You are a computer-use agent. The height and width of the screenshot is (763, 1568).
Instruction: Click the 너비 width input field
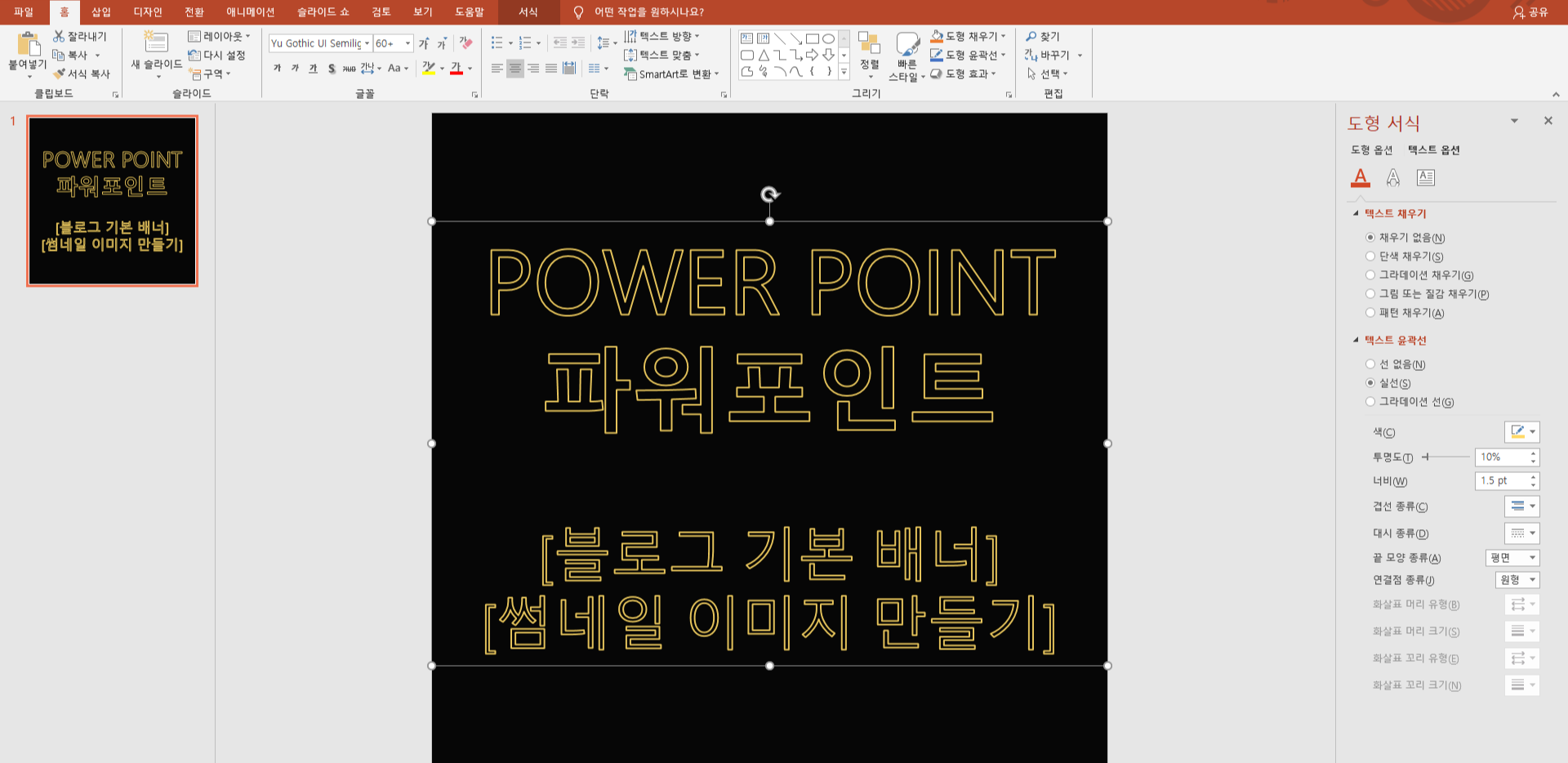pos(1501,481)
